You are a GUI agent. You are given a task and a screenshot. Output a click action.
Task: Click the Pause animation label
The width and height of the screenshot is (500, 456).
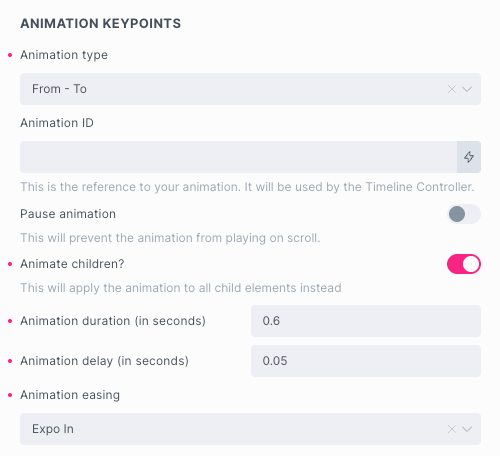[x=68, y=214]
